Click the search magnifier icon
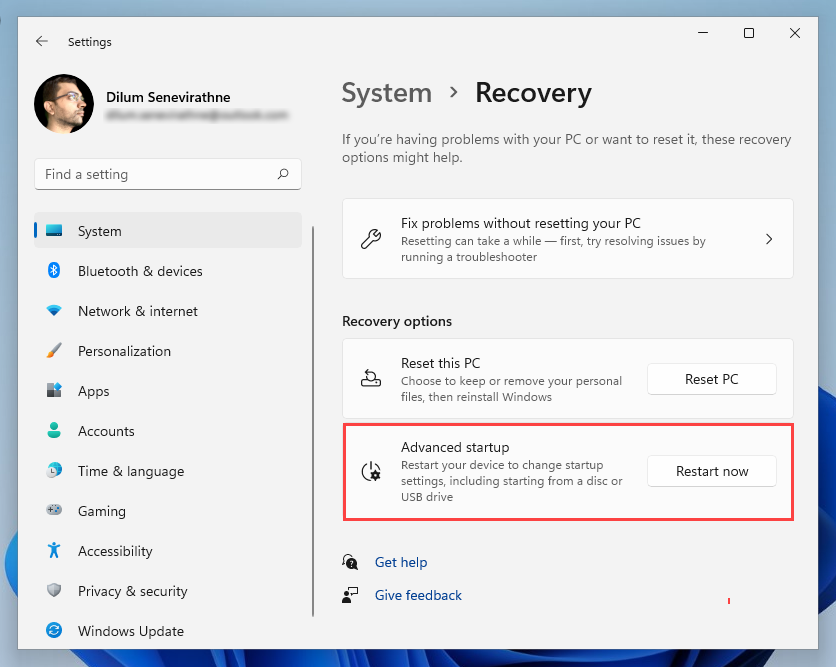The height and width of the screenshot is (667, 836). pyautogui.click(x=283, y=174)
